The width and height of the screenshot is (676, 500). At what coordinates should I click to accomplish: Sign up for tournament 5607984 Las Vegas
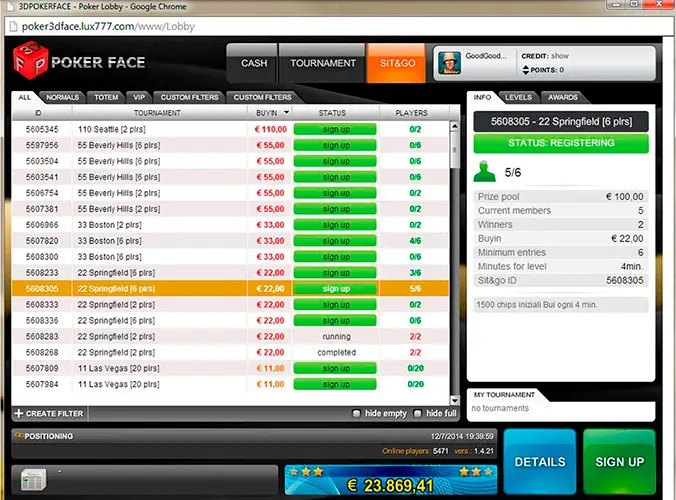point(335,384)
